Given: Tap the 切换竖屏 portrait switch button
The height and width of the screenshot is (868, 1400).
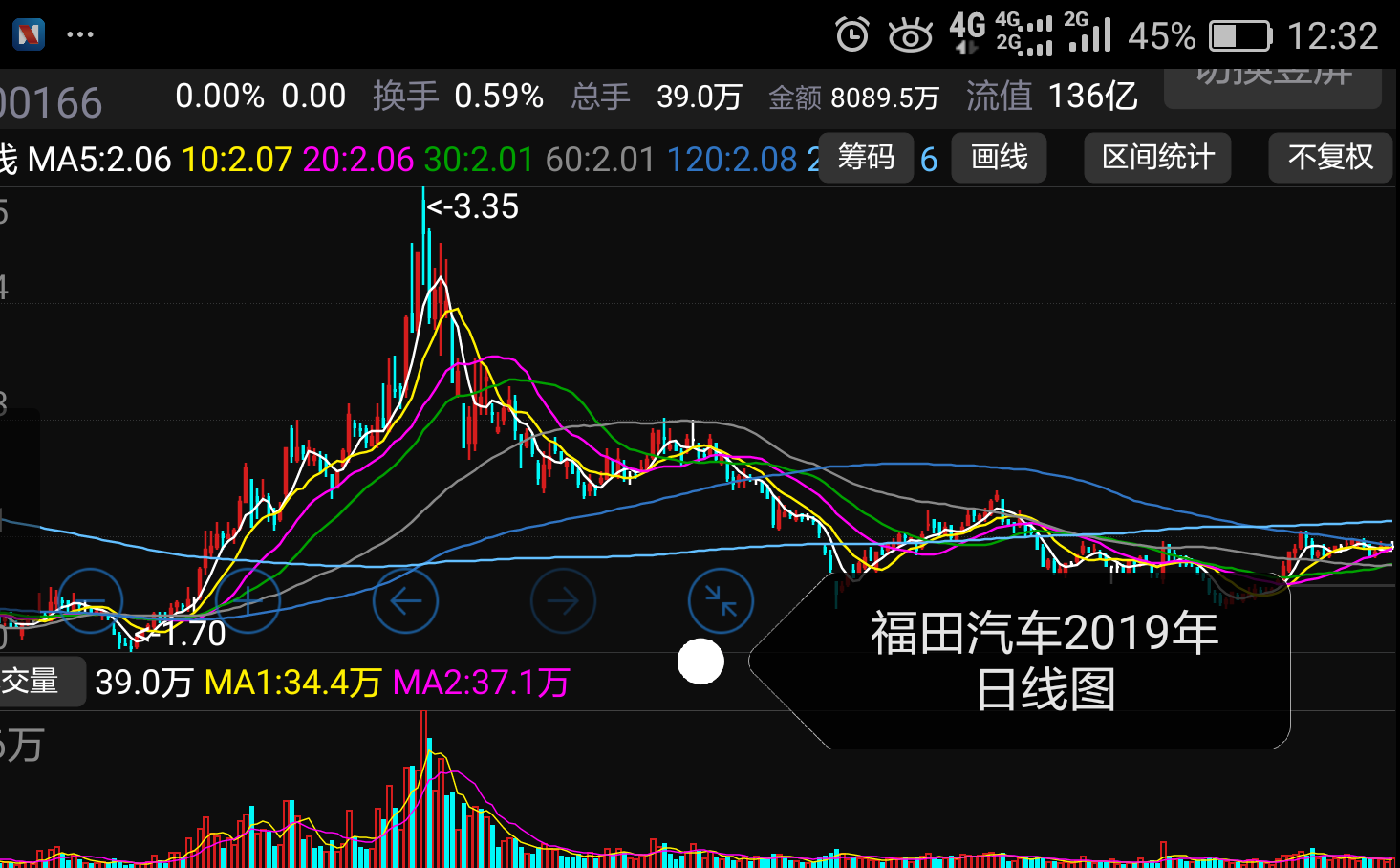Looking at the screenshot, I should click(1273, 88).
